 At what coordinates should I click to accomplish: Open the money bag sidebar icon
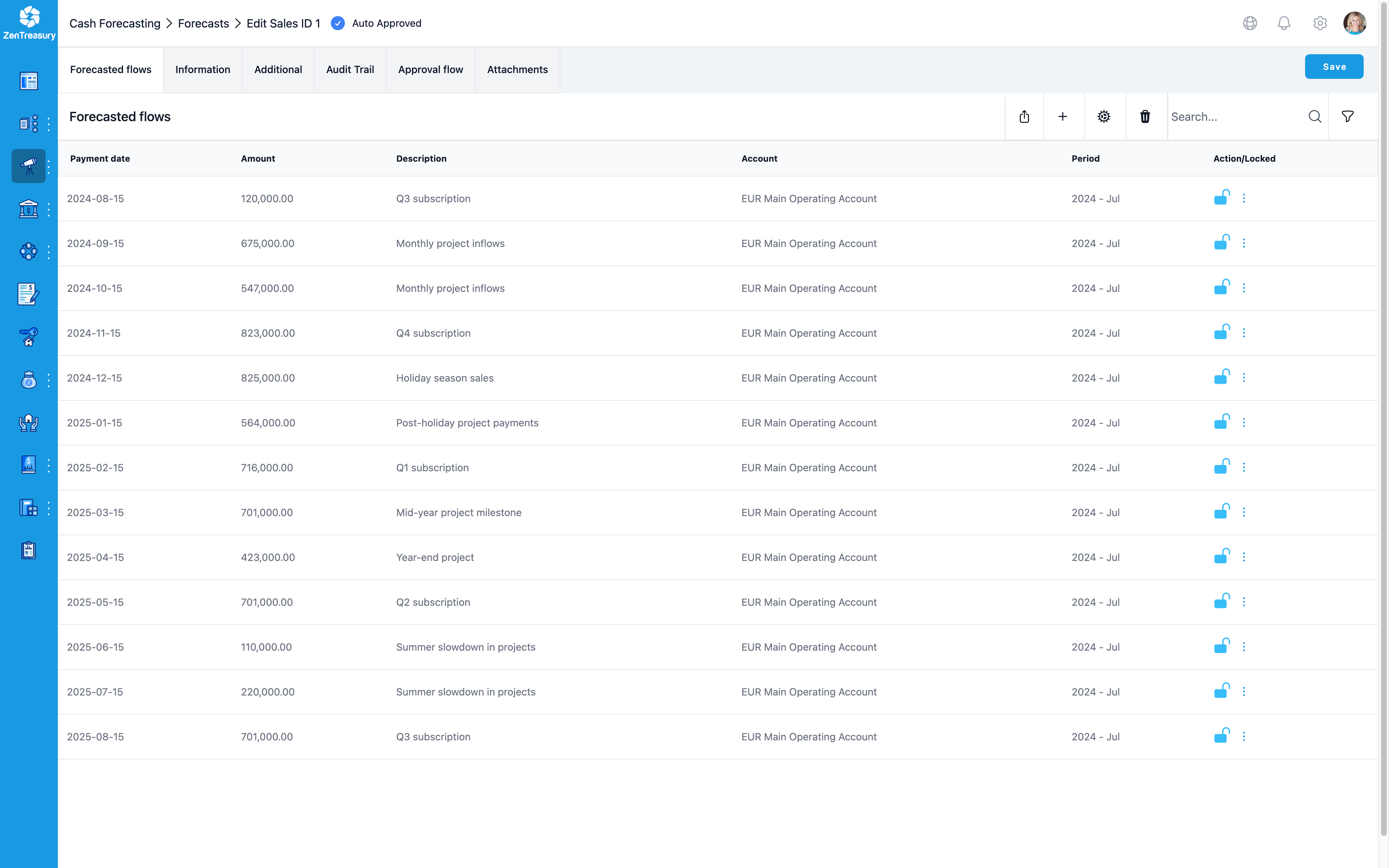[28, 379]
